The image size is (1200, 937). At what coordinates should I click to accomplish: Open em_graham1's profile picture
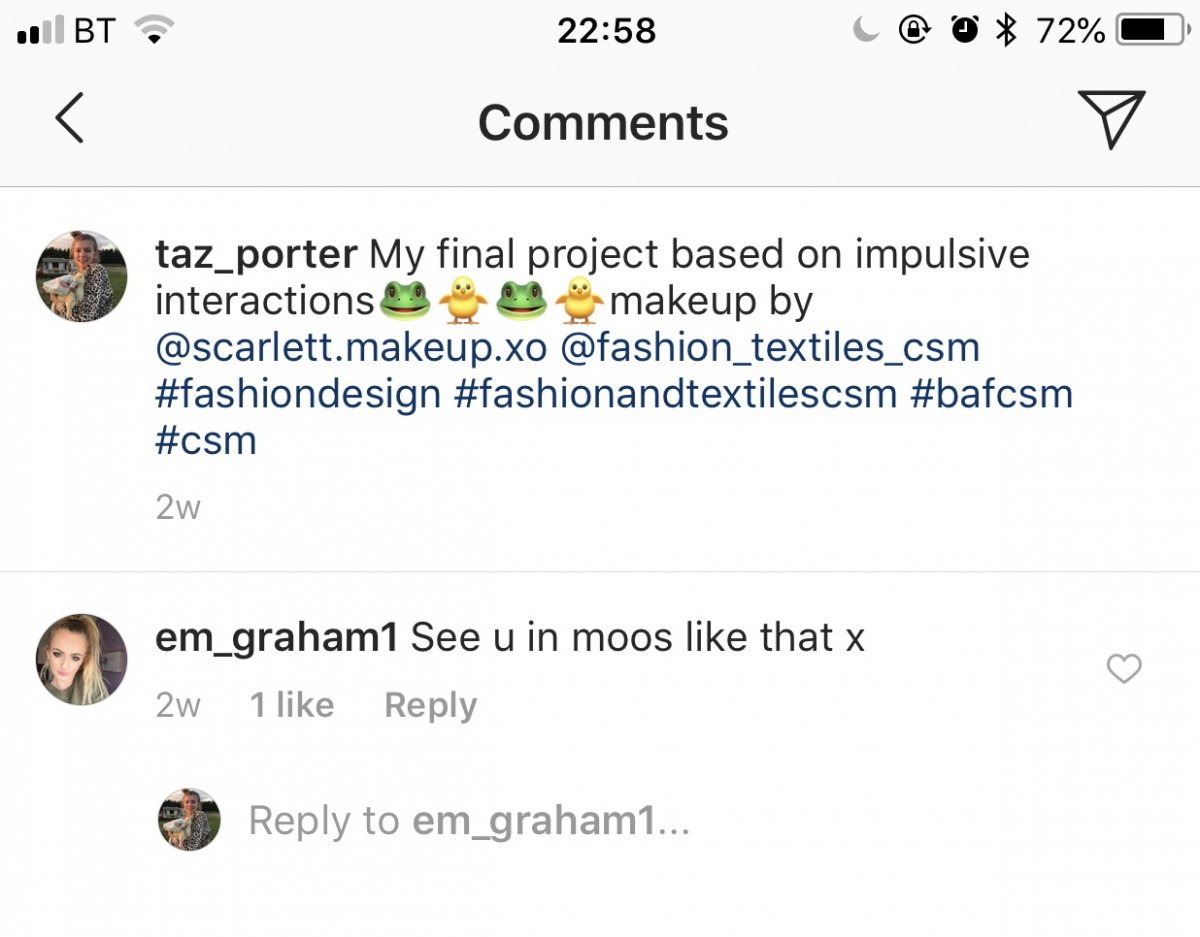pyautogui.click(x=81, y=659)
